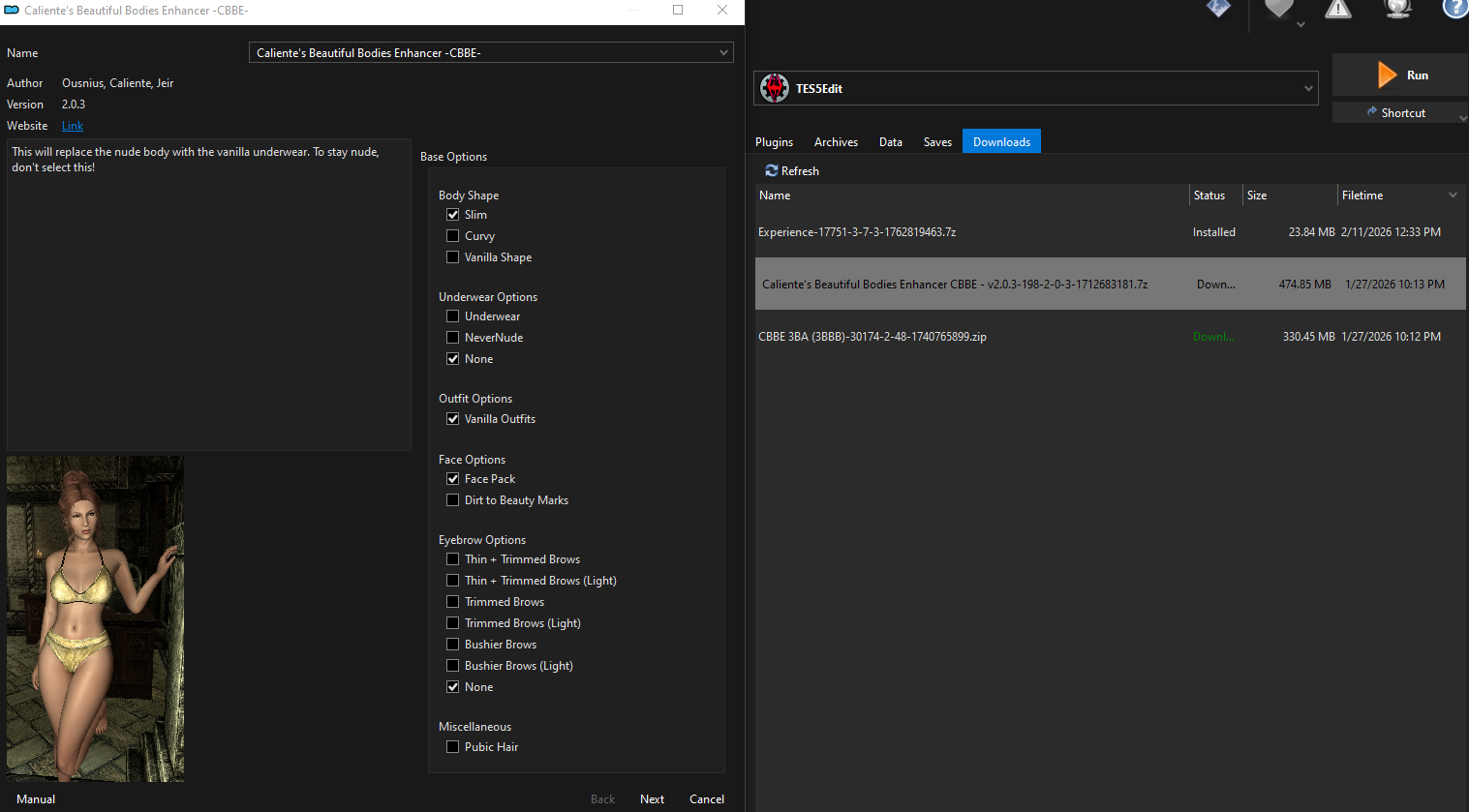Go to the Data tab
Viewport: 1469px width, 812px height.
pyautogui.click(x=891, y=142)
